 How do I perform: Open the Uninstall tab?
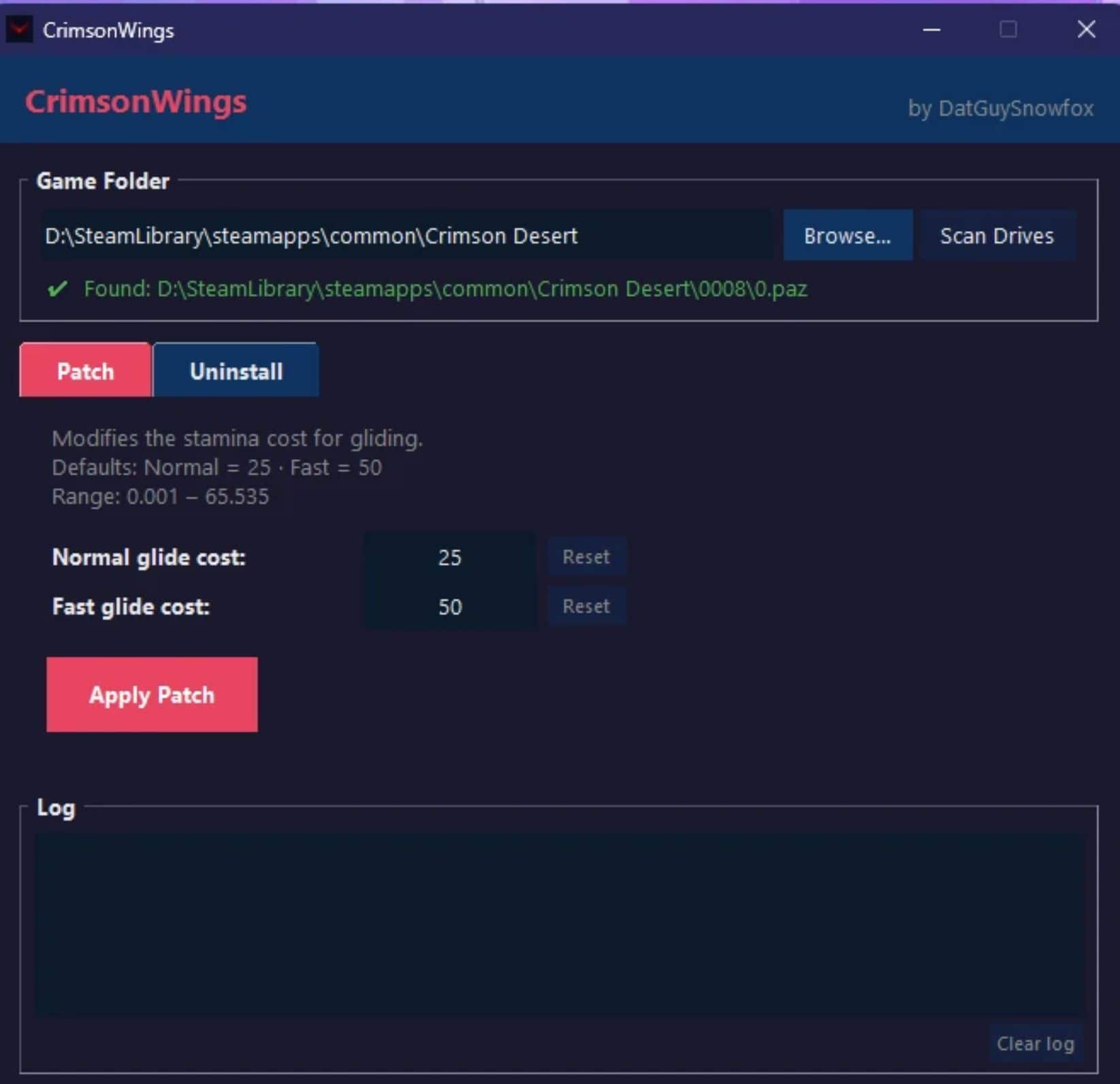tap(236, 371)
